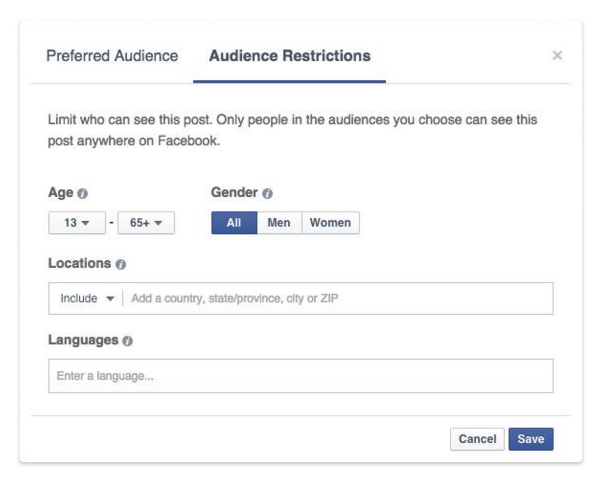The width and height of the screenshot is (601, 480).
Task: Select All gender option
Action: coord(234,223)
